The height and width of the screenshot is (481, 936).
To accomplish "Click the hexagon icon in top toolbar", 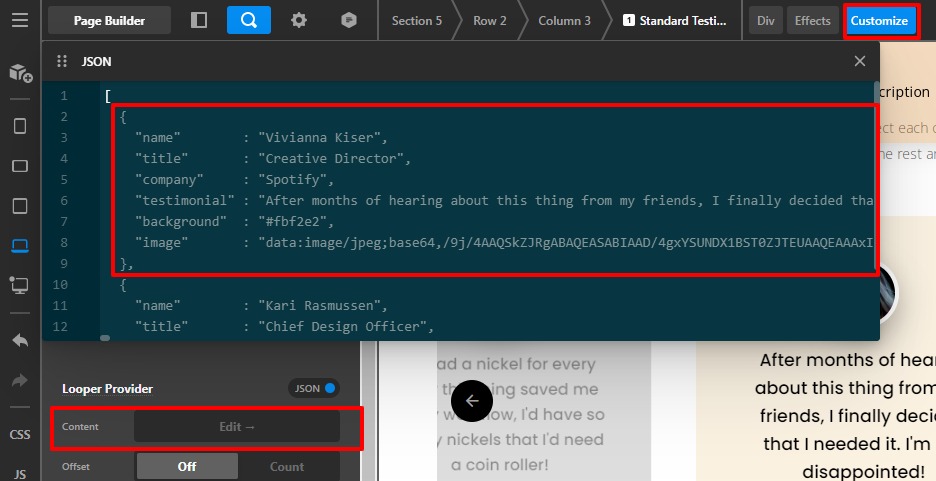I will [348, 20].
